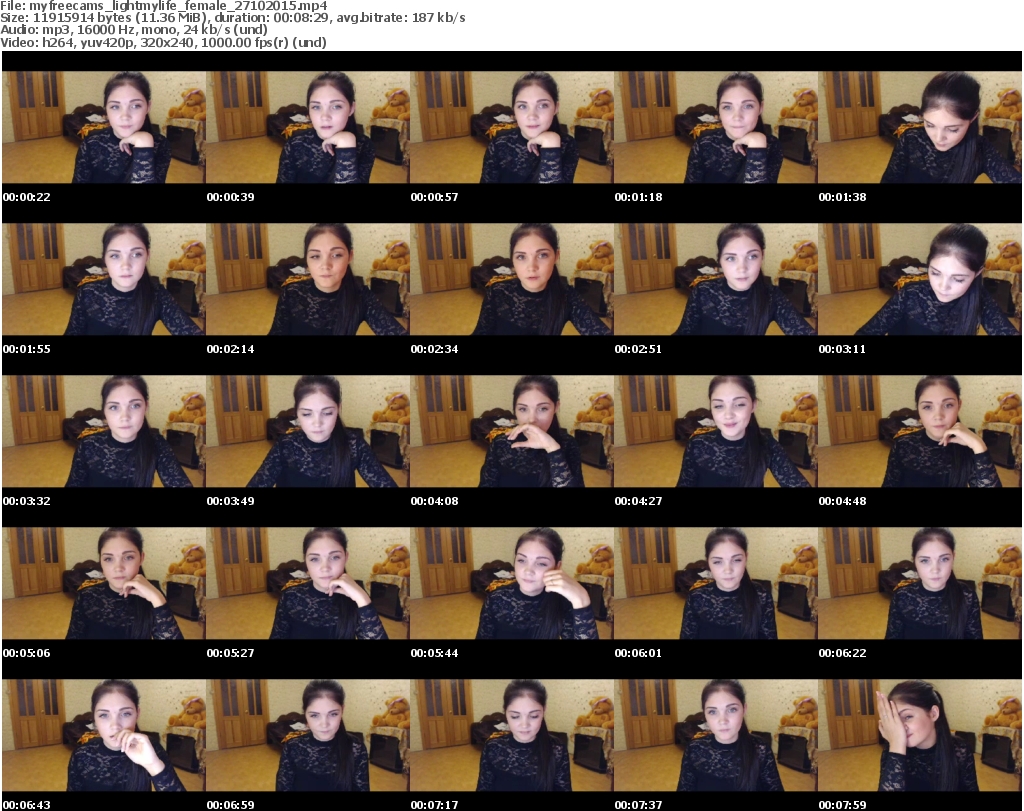
Task: Click the timestamp label 00:06:22
Action: point(842,653)
